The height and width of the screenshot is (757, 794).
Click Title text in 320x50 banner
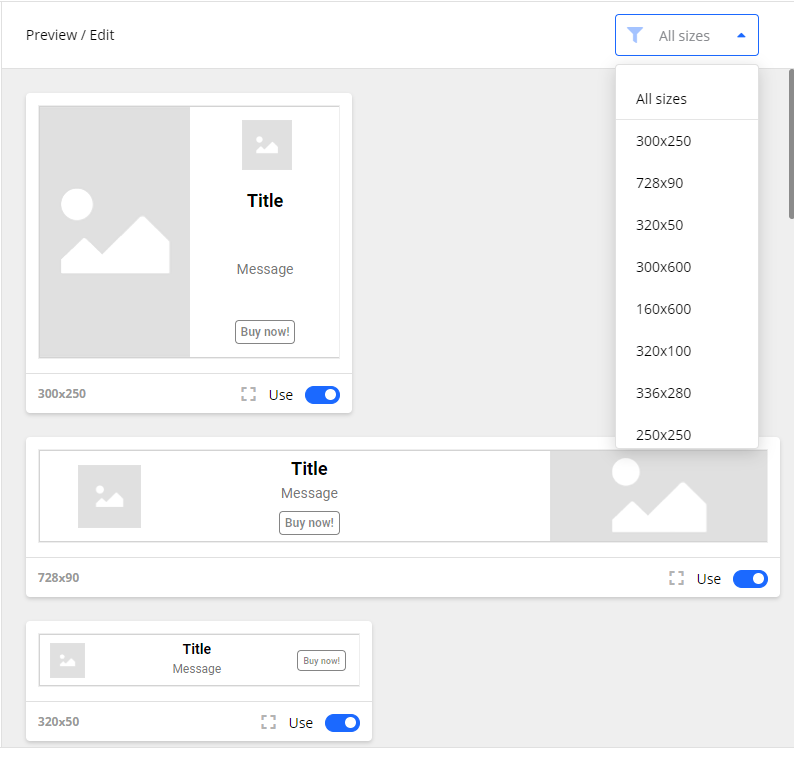pos(197,649)
